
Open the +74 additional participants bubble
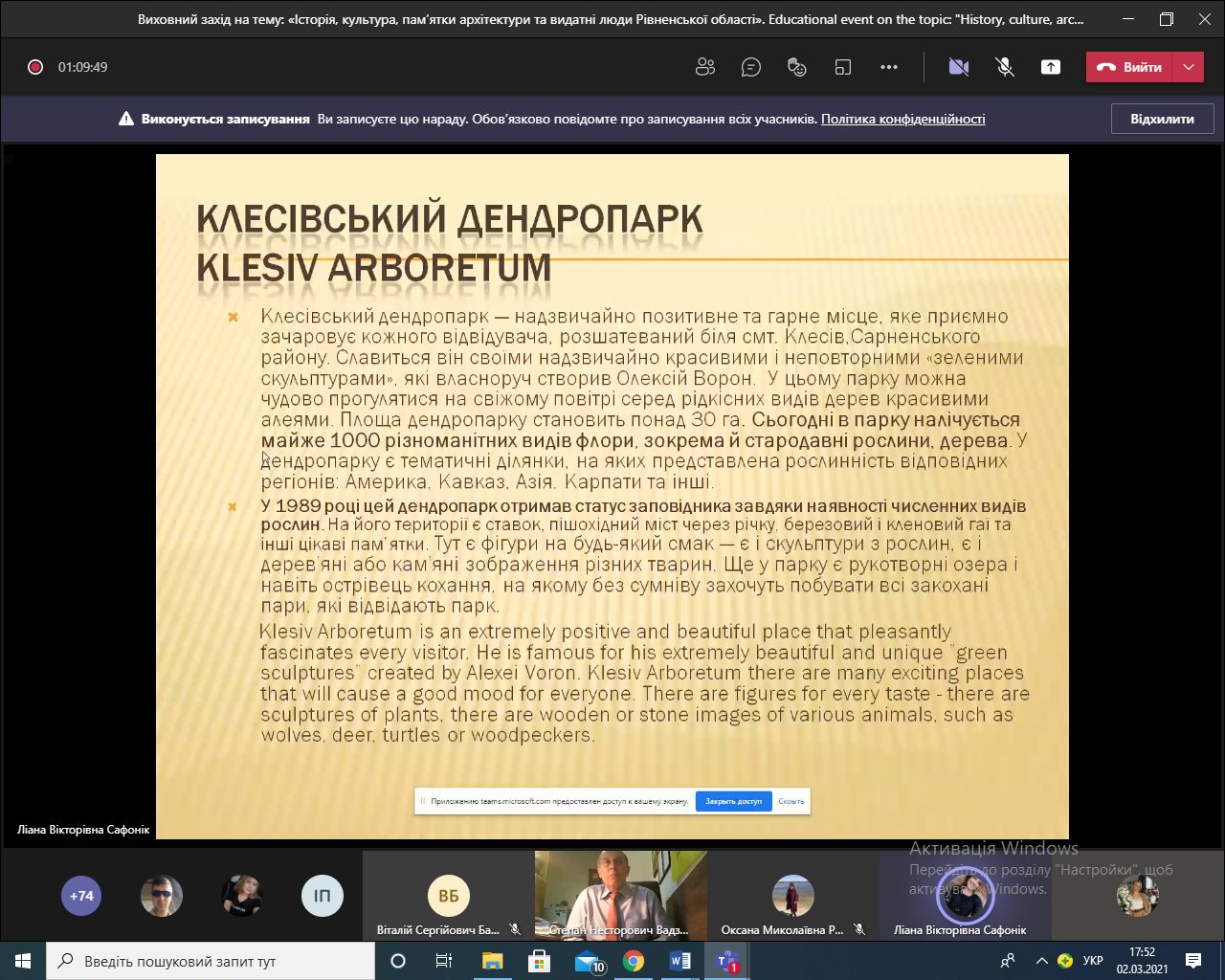click(x=81, y=897)
